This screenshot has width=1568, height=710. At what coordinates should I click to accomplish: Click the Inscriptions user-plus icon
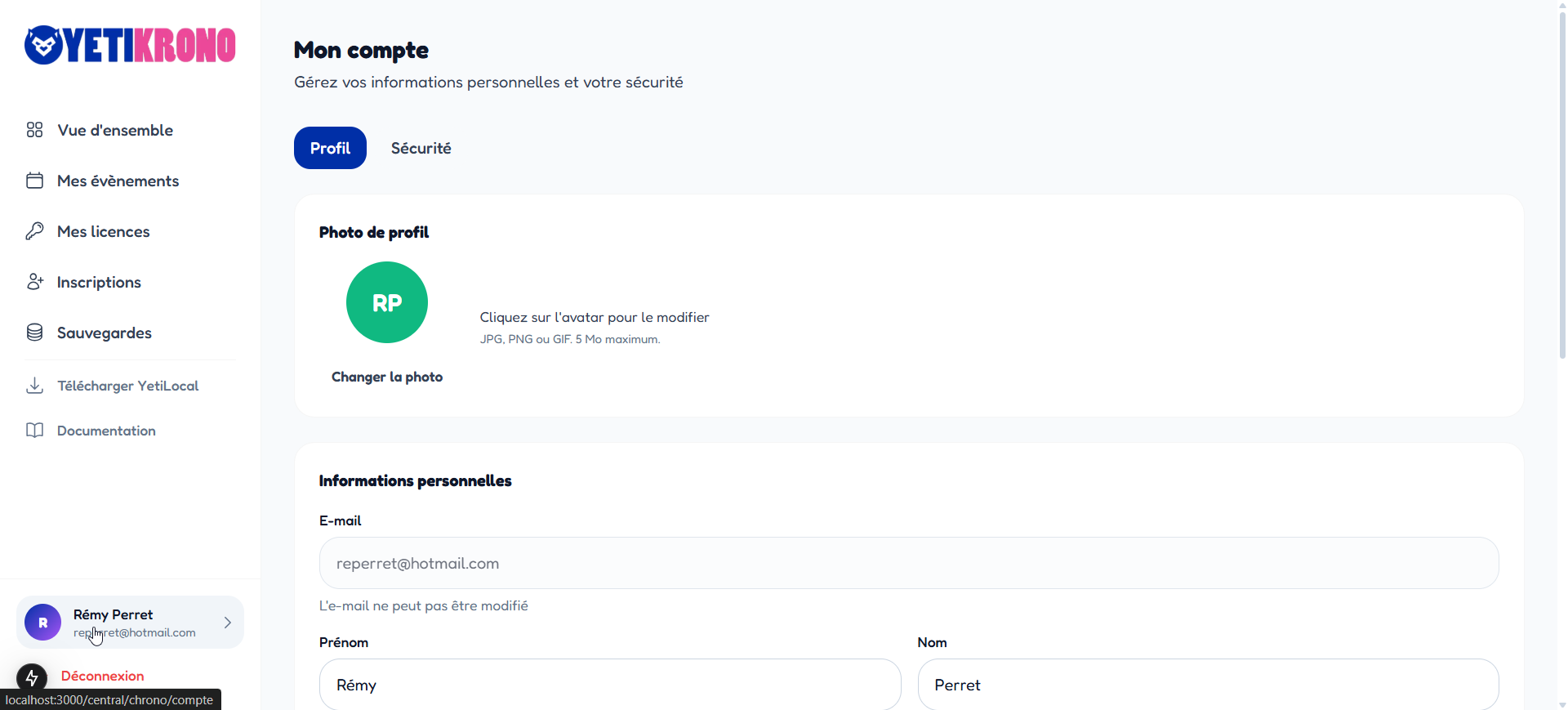point(34,282)
